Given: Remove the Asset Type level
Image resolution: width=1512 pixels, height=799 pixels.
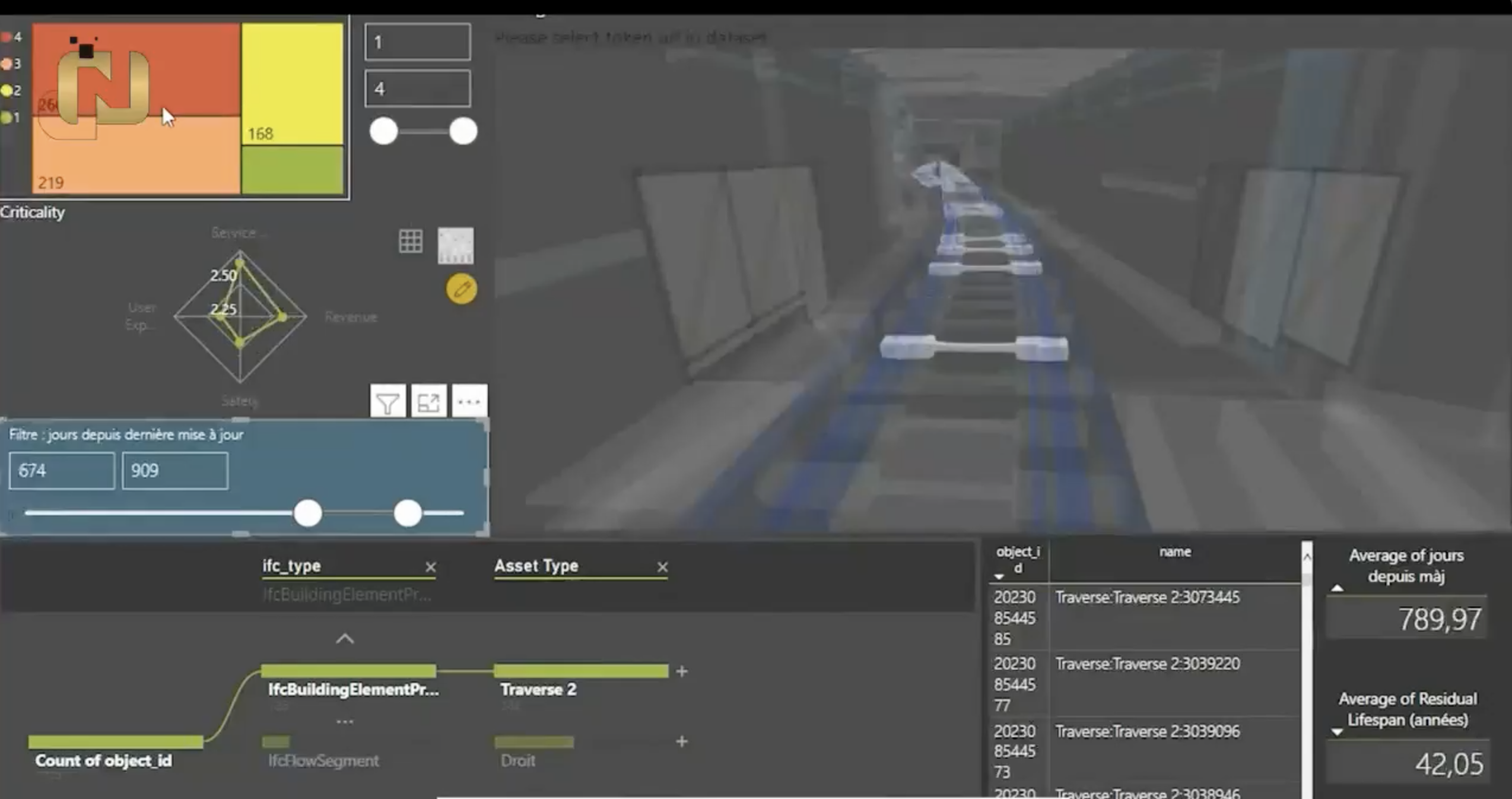Looking at the screenshot, I should 662,567.
